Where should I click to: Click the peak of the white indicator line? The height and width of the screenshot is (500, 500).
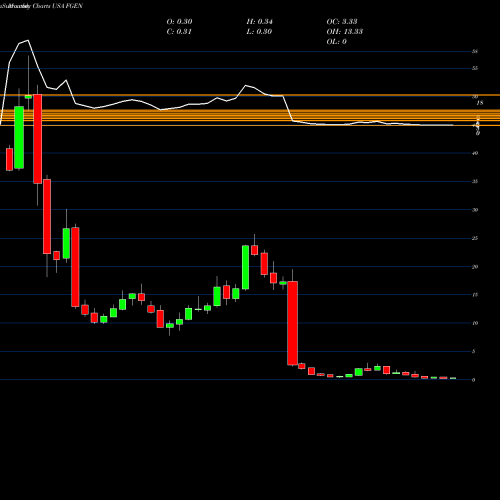[28, 40]
